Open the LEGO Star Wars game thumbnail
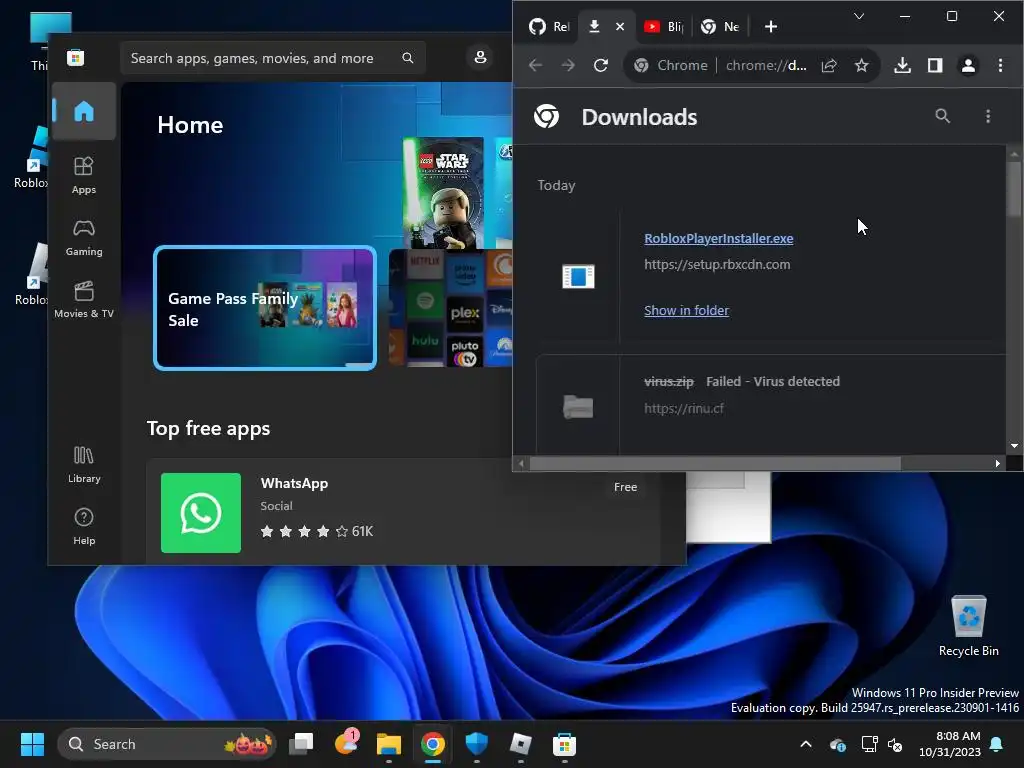 pyautogui.click(x=443, y=193)
